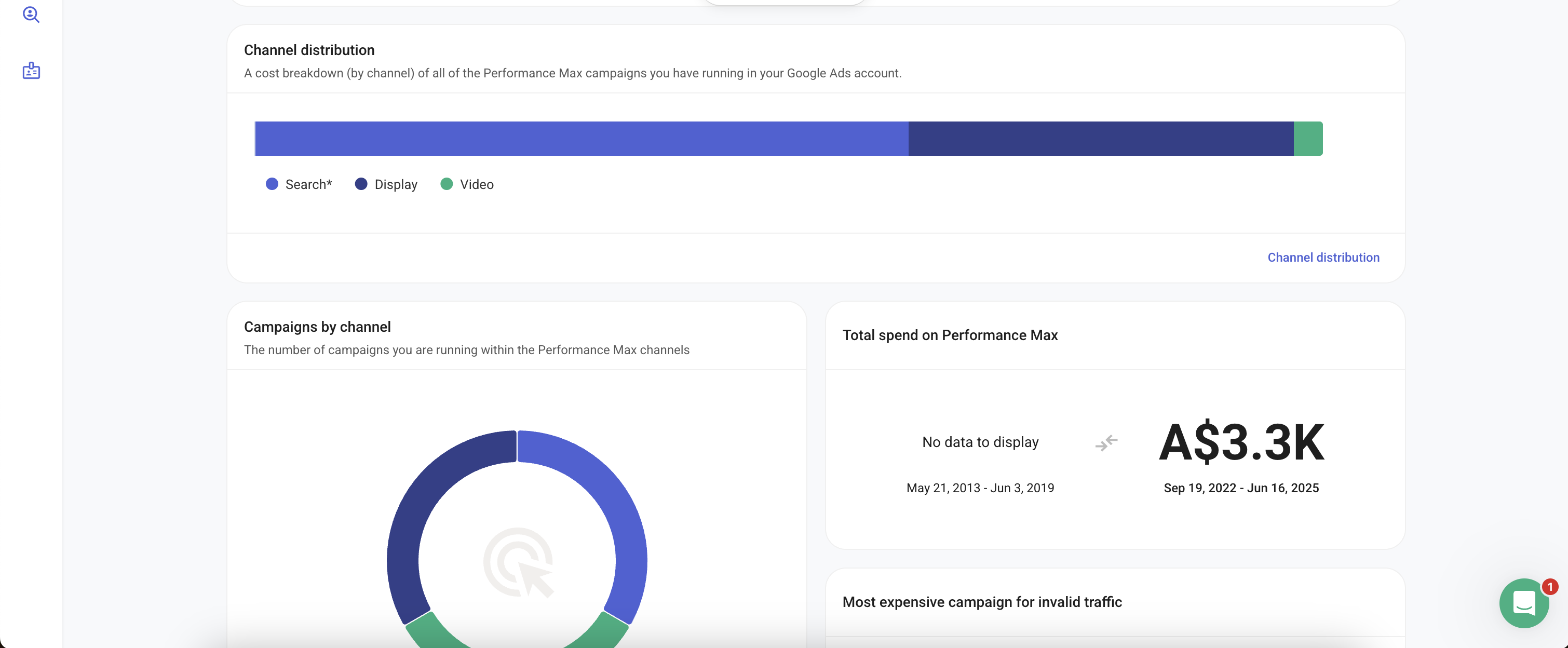Click the green Video bar segment
This screenshot has width=1568, height=648.
[x=1307, y=139]
